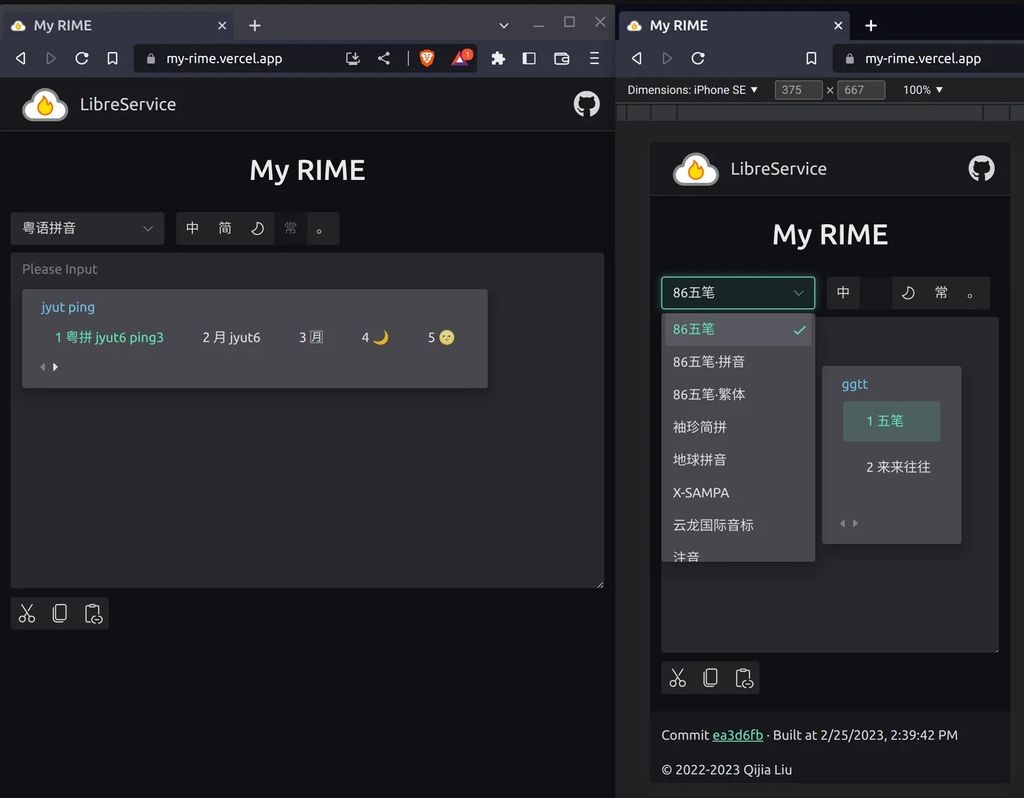The height and width of the screenshot is (798, 1024).
Task: Toggle half-moon half/full width shape button in left window
Action: tap(257, 228)
